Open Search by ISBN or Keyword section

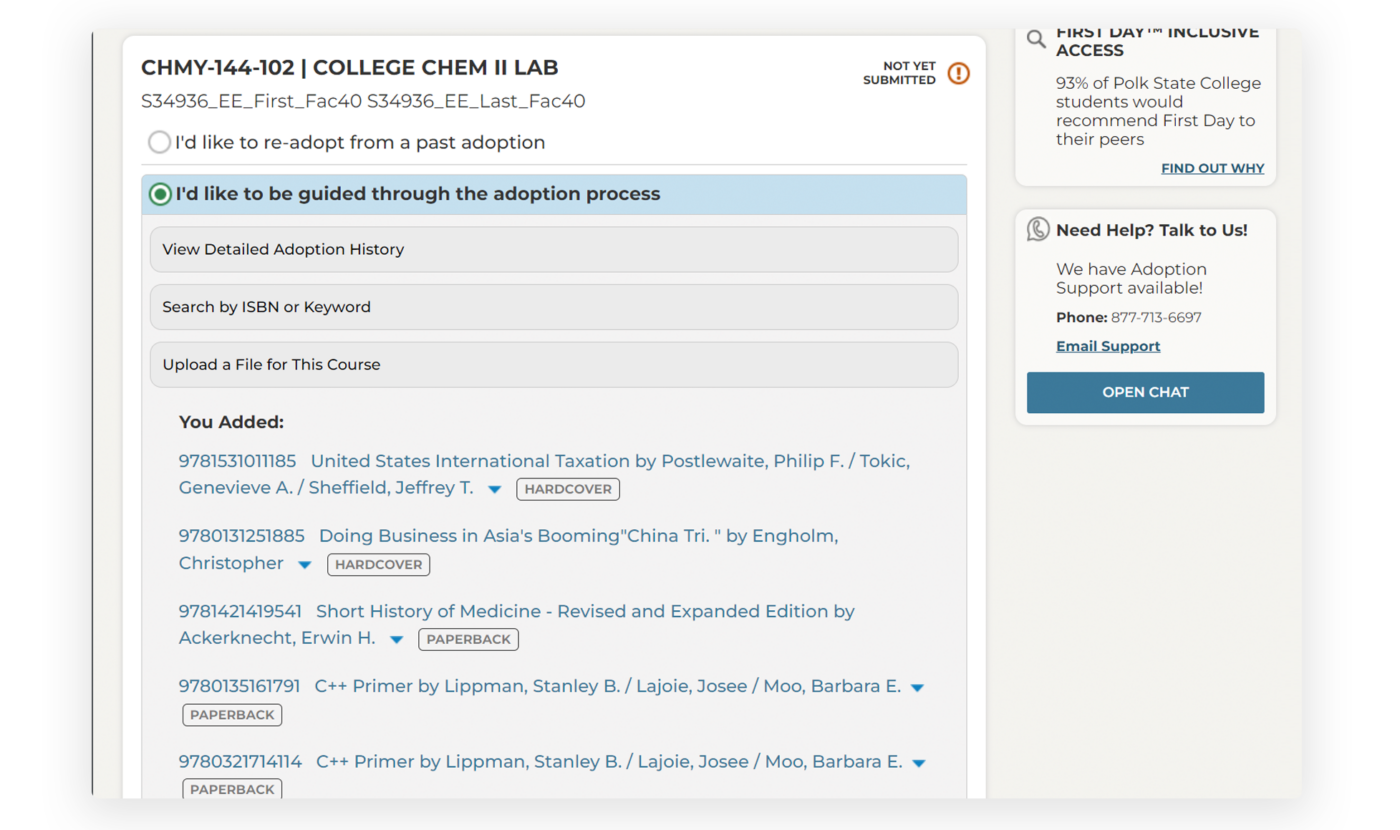pos(553,307)
